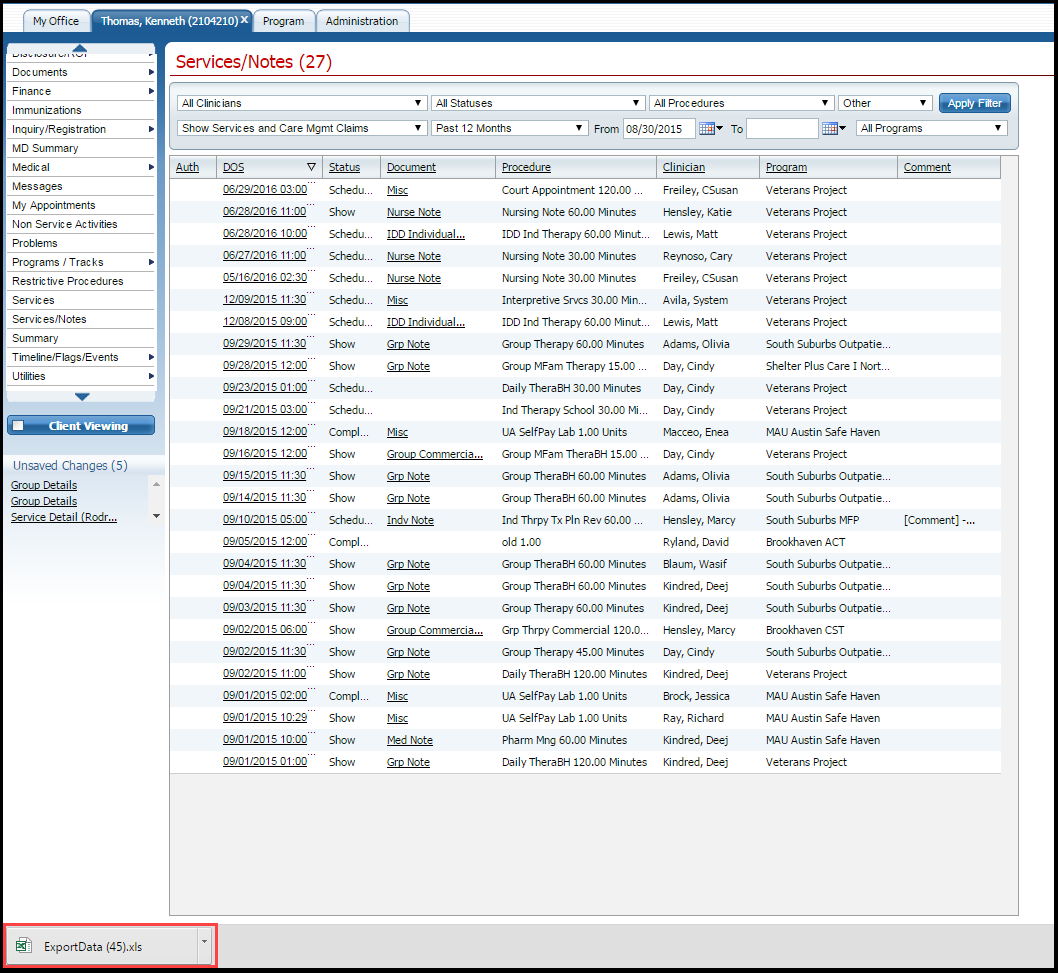The width and height of the screenshot is (1058, 973).
Task: Close the Thomas, Kenneth client tab
Action: click(x=244, y=20)
